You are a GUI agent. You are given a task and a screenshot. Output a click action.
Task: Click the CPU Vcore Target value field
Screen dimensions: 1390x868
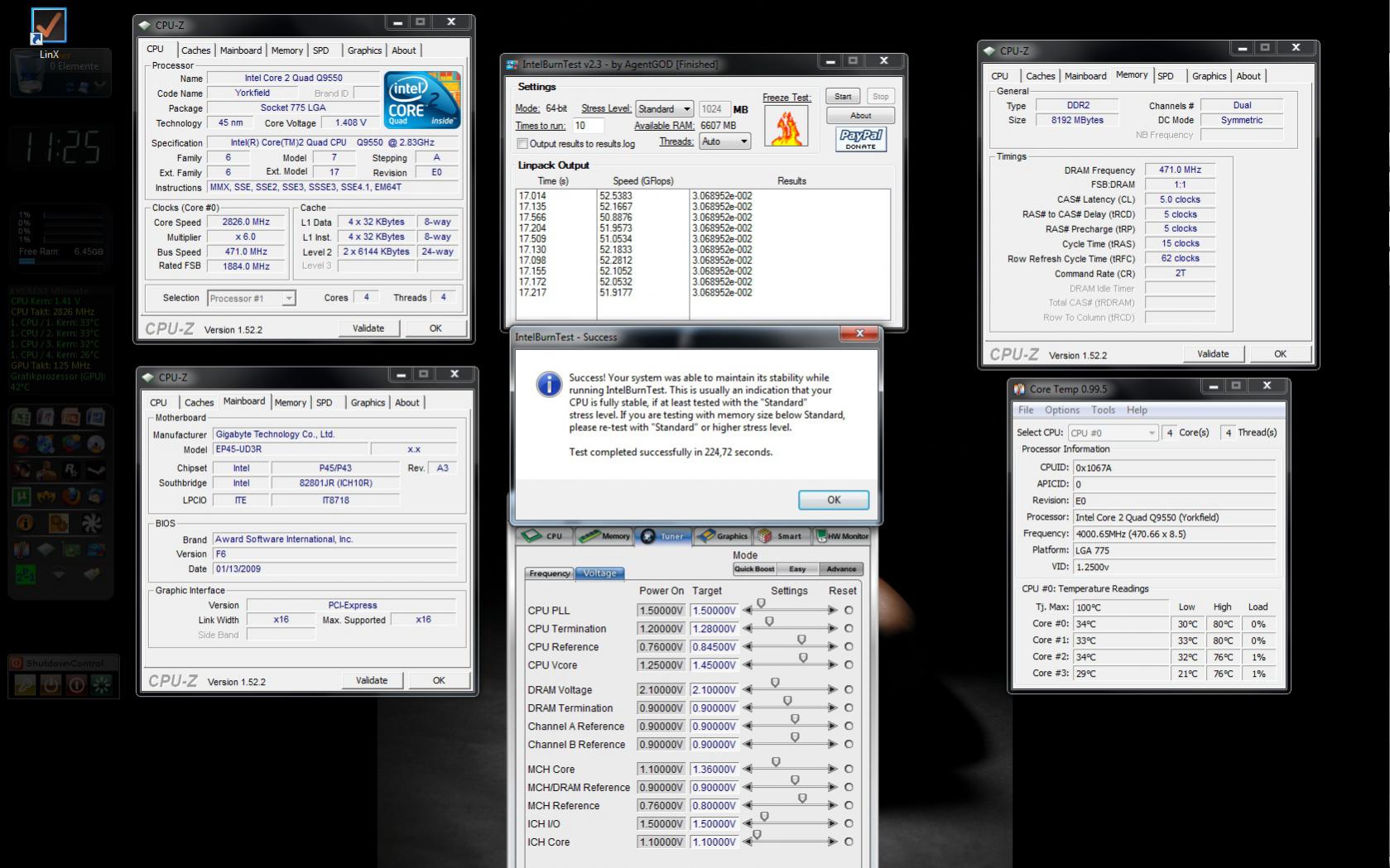714,664
